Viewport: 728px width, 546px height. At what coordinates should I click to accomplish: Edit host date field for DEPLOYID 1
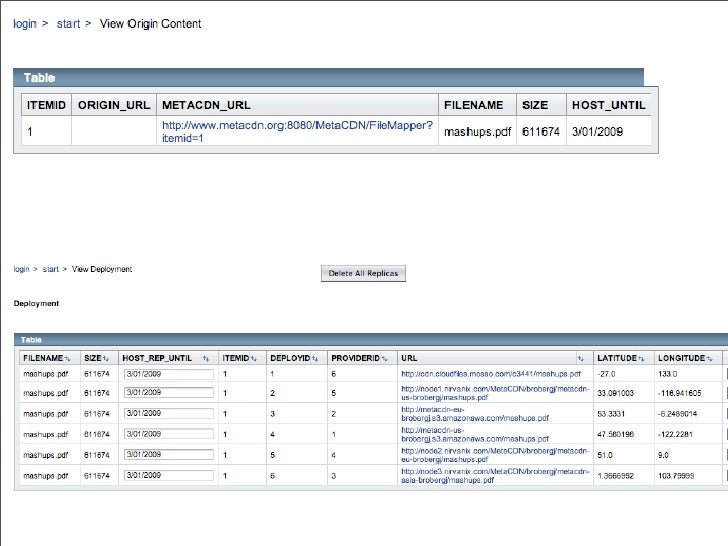click(x=168, y=374)
